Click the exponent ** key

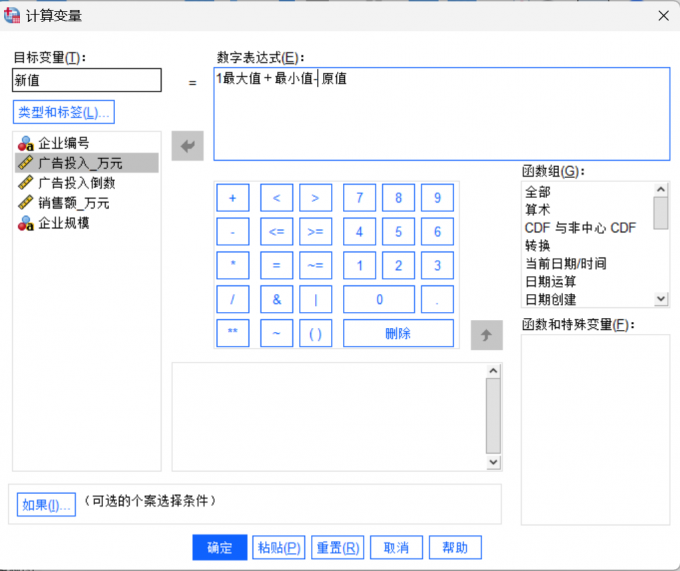(233, 333)
